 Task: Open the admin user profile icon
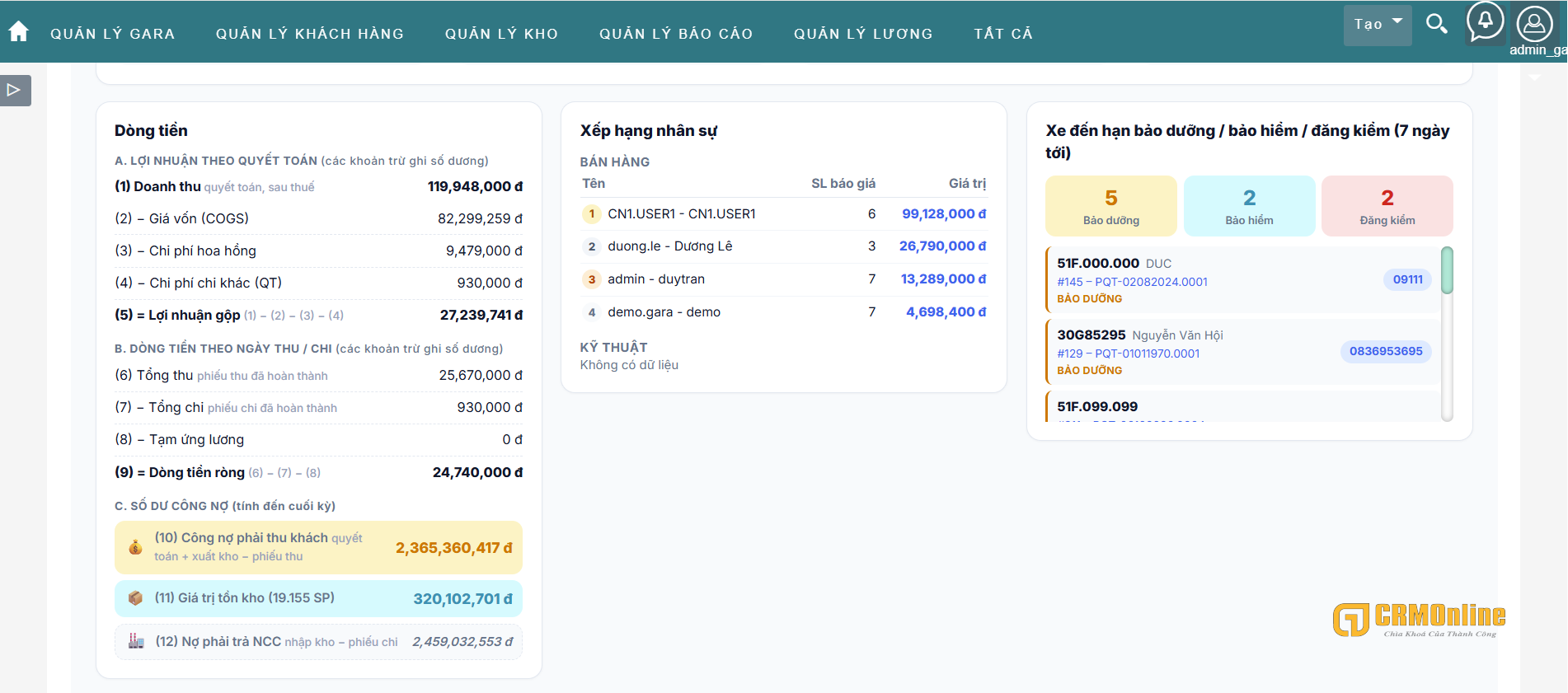click(x=1534, y=24)
